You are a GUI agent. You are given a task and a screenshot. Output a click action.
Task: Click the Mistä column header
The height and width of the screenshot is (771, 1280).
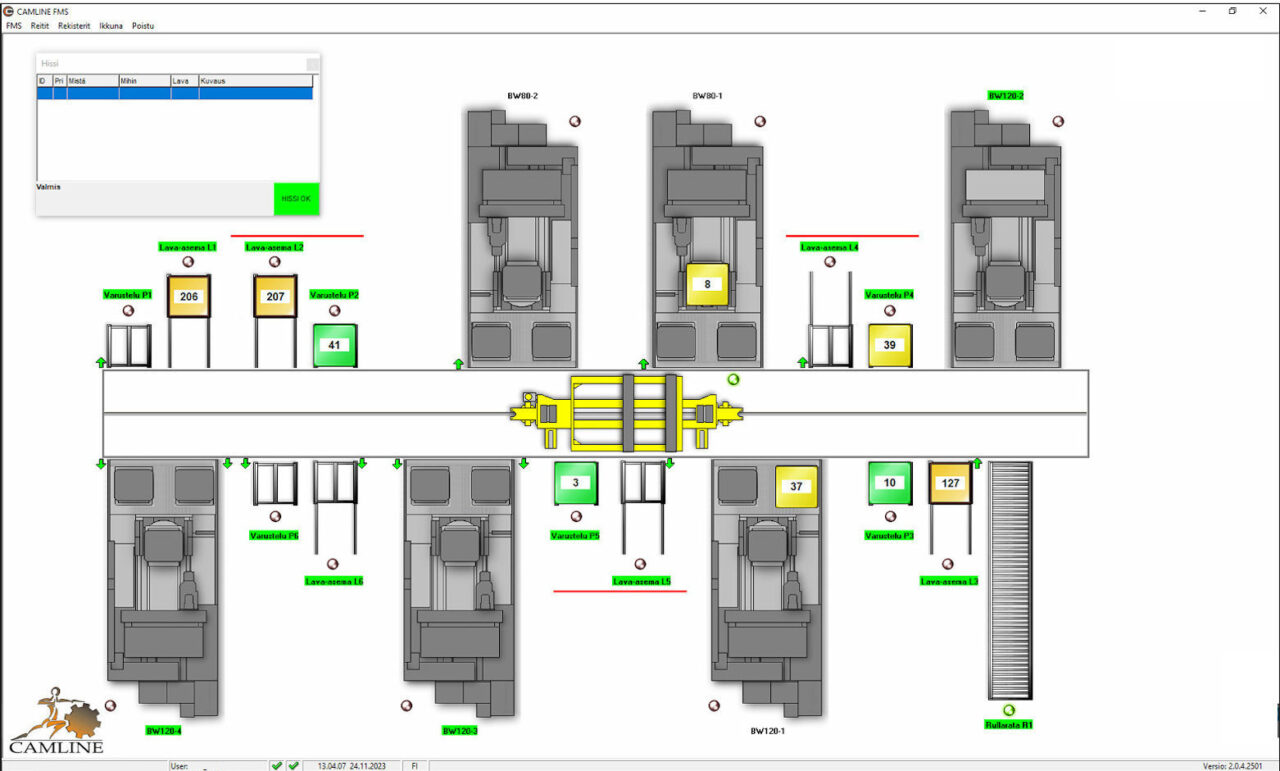pos(92,80)
